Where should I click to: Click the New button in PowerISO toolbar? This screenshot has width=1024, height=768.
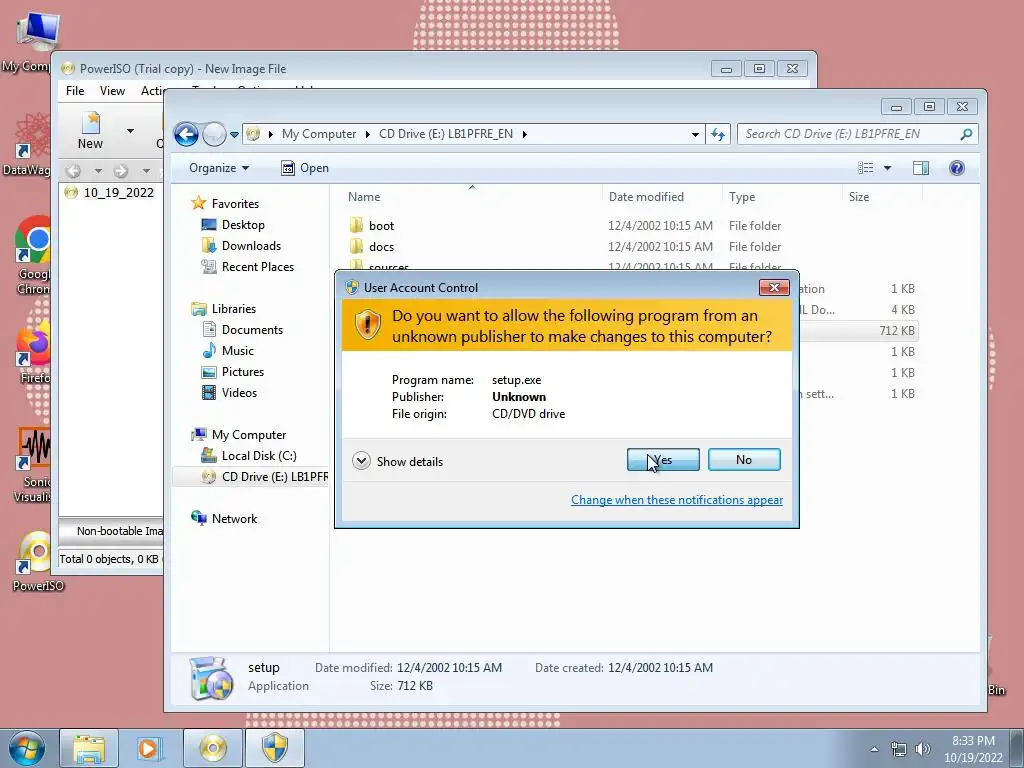tap(90, 131)
